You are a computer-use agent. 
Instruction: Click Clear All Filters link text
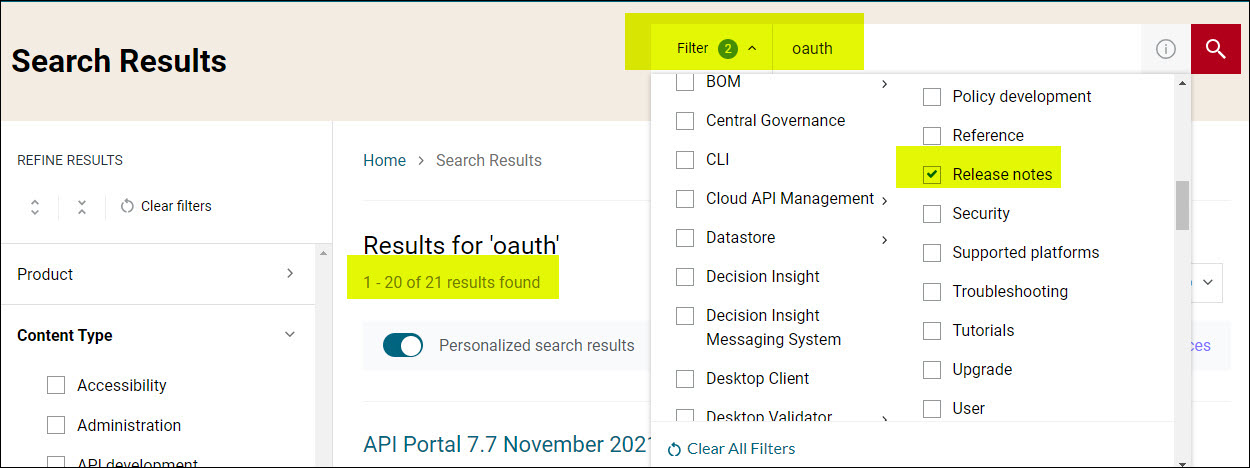741,449
